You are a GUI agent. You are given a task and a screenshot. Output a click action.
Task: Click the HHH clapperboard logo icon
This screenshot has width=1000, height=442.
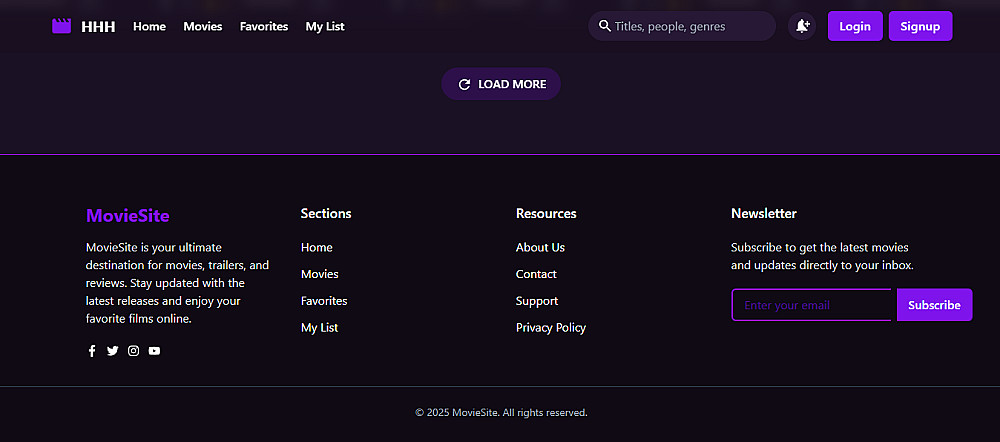coord(62,26)
